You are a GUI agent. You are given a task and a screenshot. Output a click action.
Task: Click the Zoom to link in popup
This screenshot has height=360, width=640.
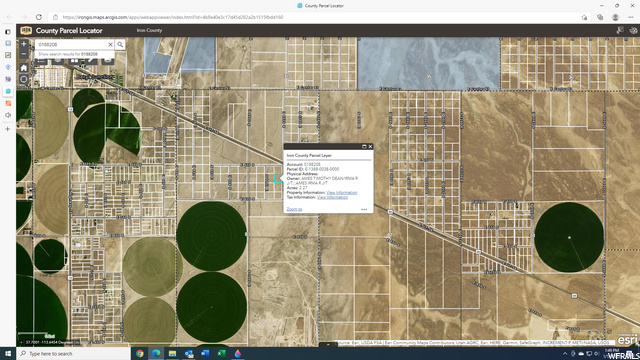tap(294, 209)
